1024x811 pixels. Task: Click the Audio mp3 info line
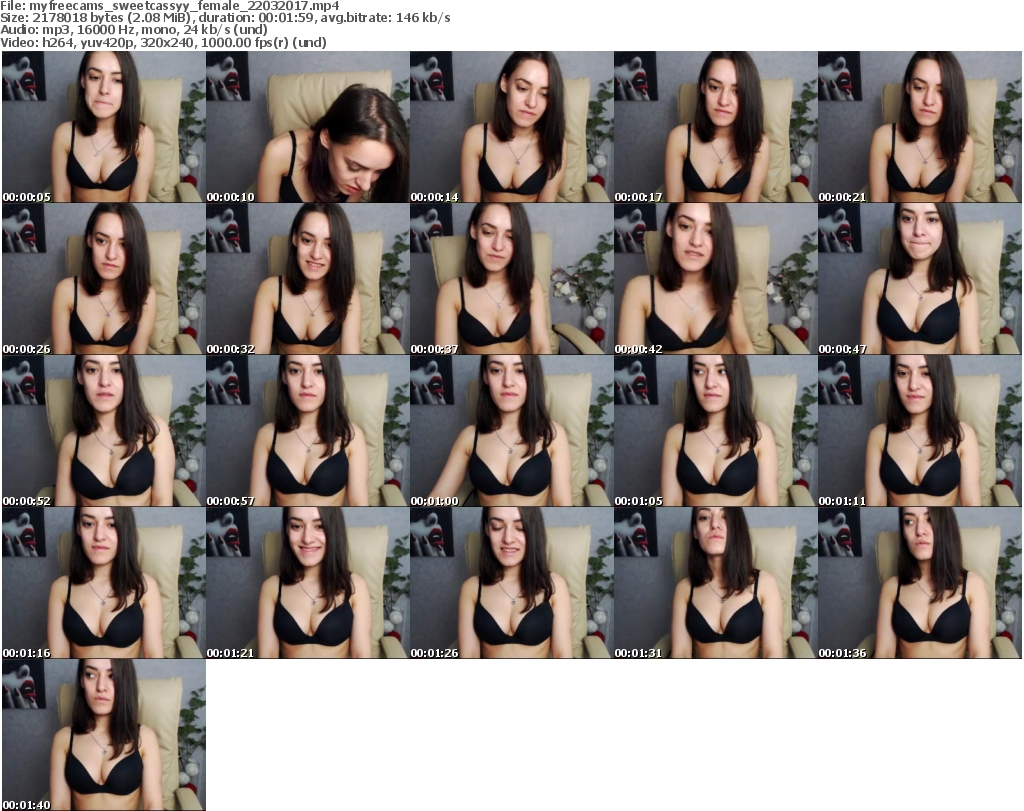(x=134, y=30)
